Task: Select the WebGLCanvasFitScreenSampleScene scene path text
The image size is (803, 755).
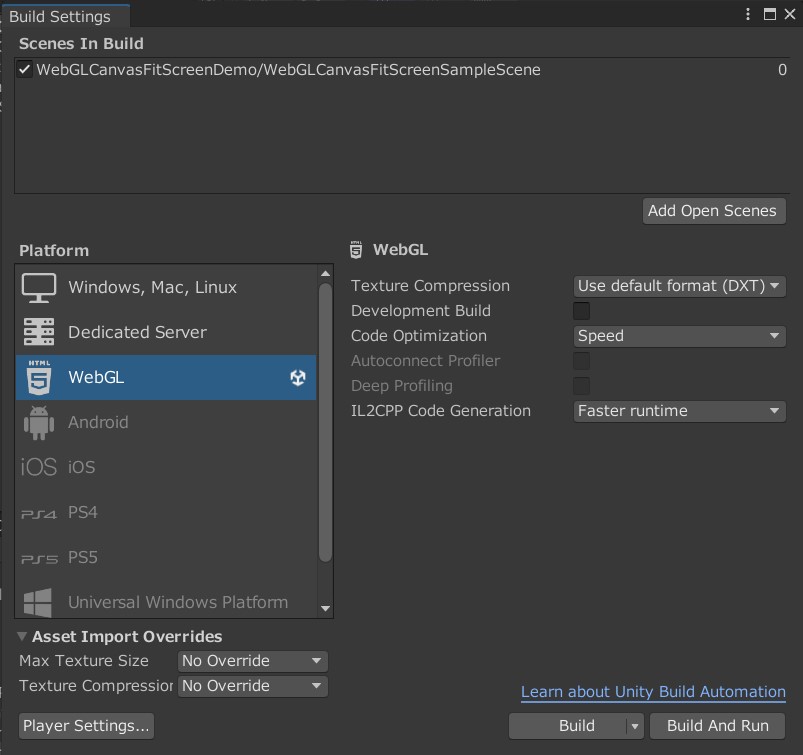Action: (x=288, y=70)
